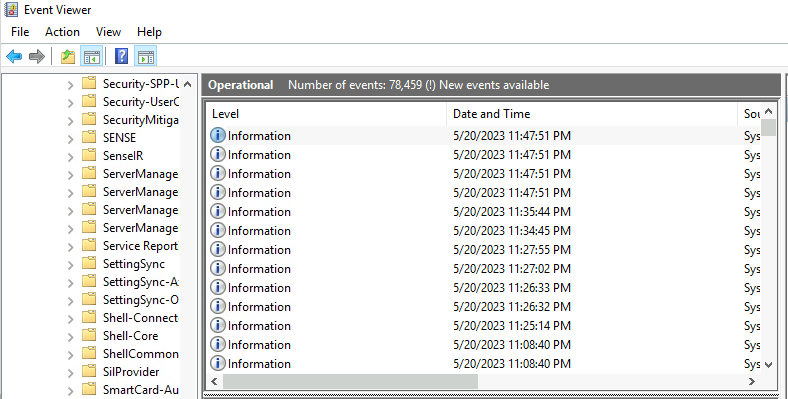Click the Level column header

326,114
